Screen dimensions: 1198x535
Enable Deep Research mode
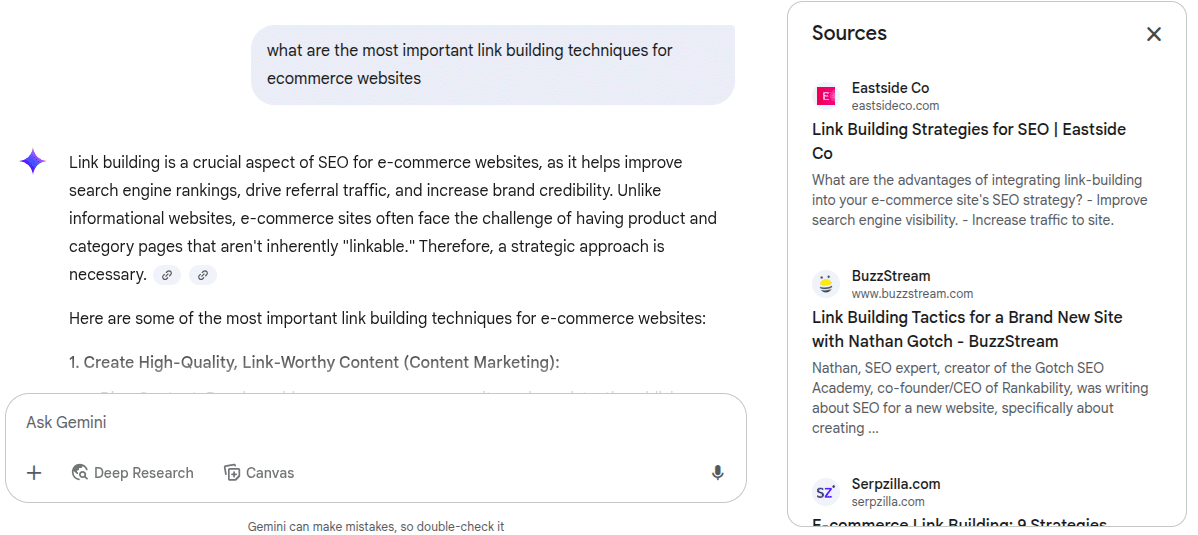coord(133,473)
